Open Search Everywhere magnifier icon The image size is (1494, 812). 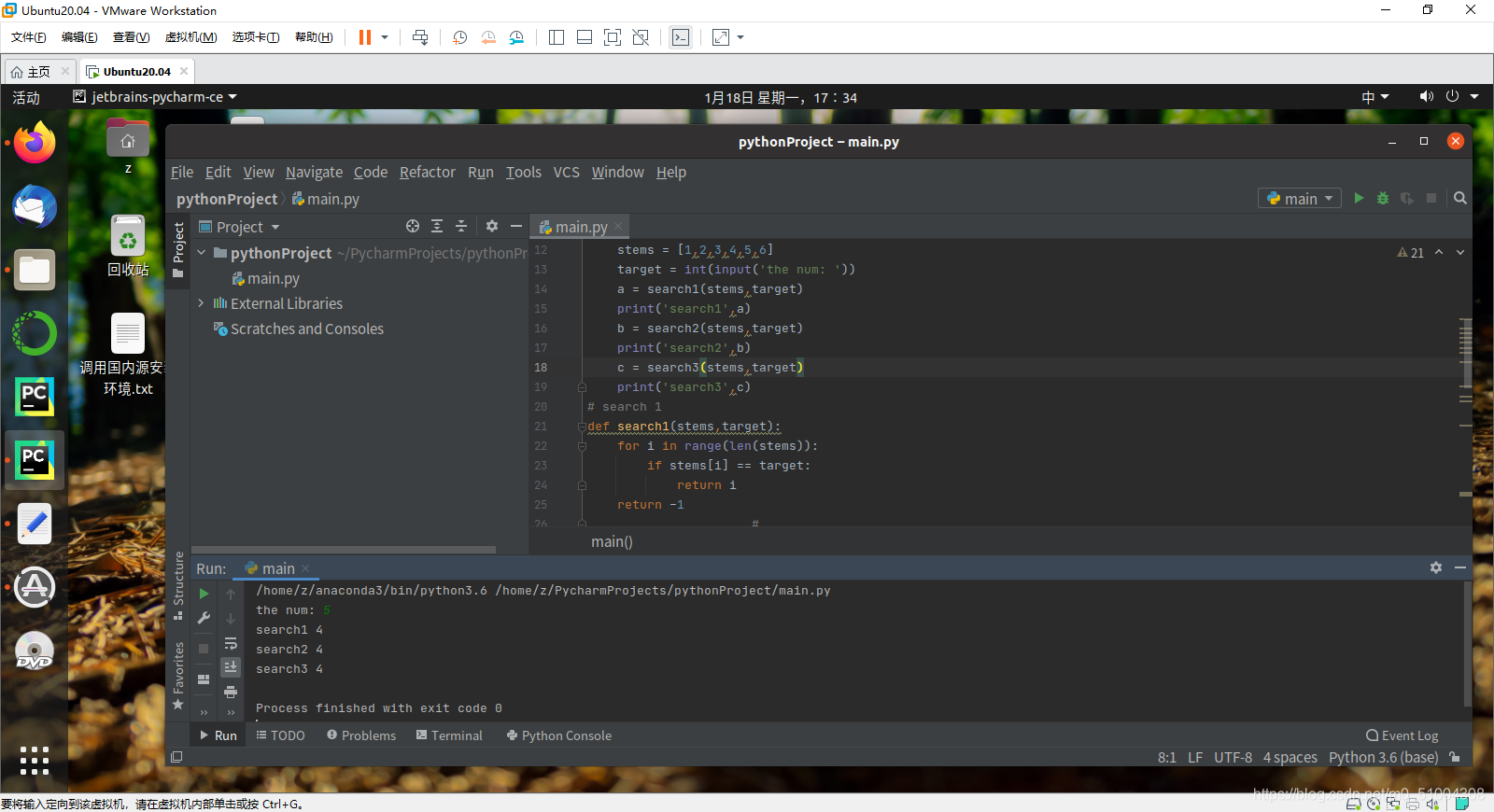(x=1460, y=198)
